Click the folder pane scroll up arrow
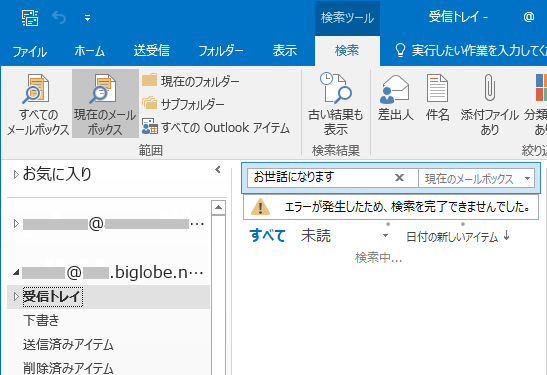The width and height of the screenshot is (547, 375). click(x=218, y=208)
